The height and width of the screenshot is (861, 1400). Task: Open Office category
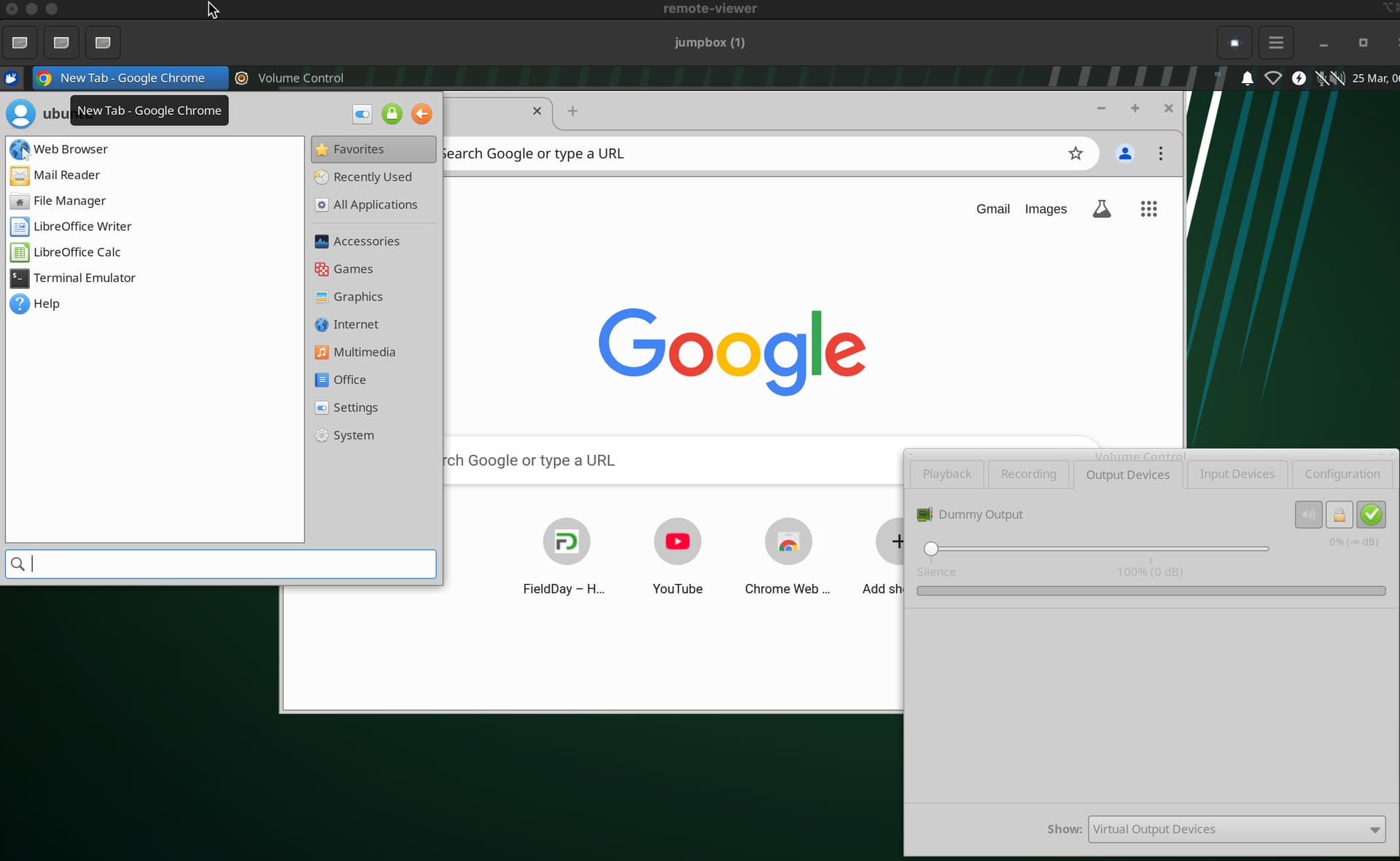pos(373,380)
